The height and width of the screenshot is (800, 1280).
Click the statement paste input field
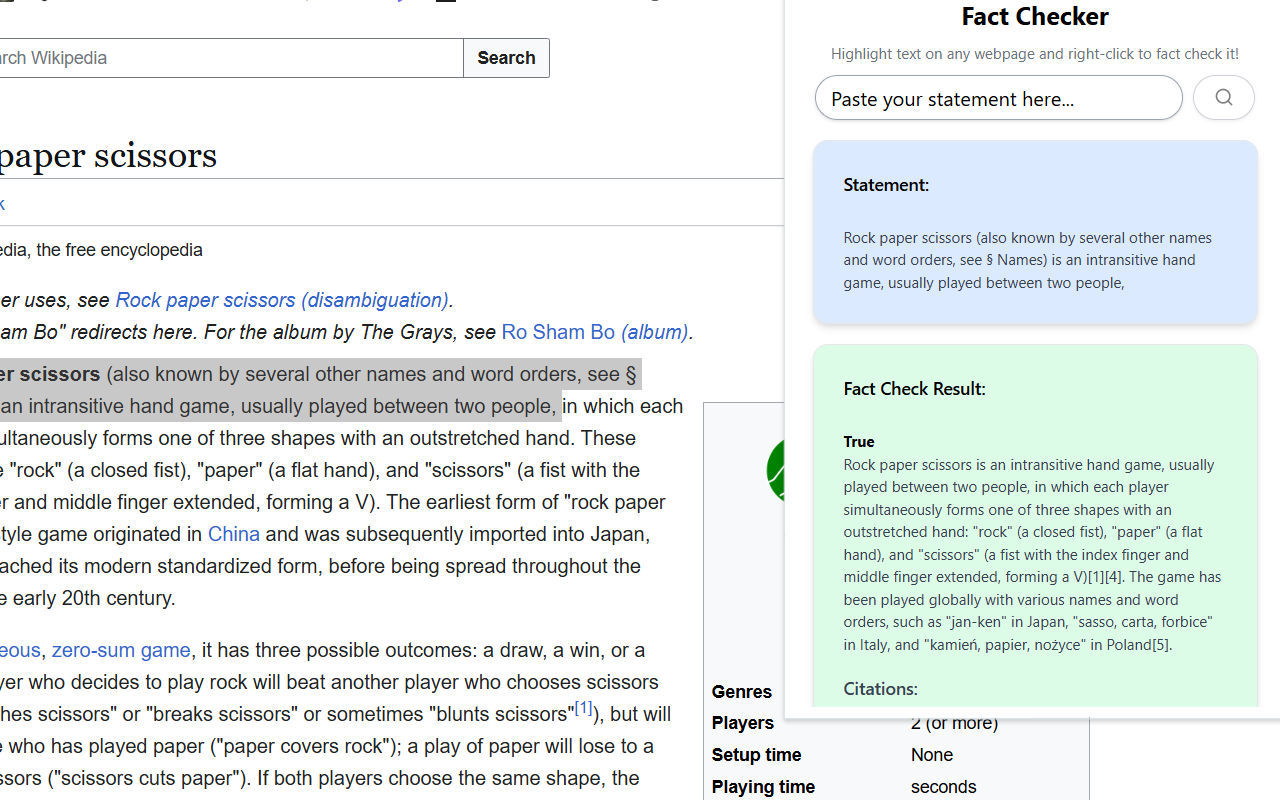coord(998,97)
